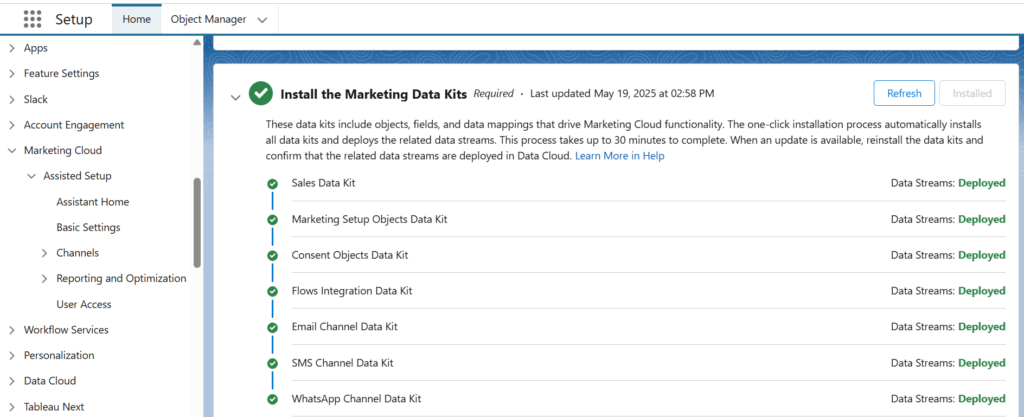The width and height of the screenshot is (1024, 417).
Task: Click the Sales Data Kit green check icon
Action: [x=272, y=184]
